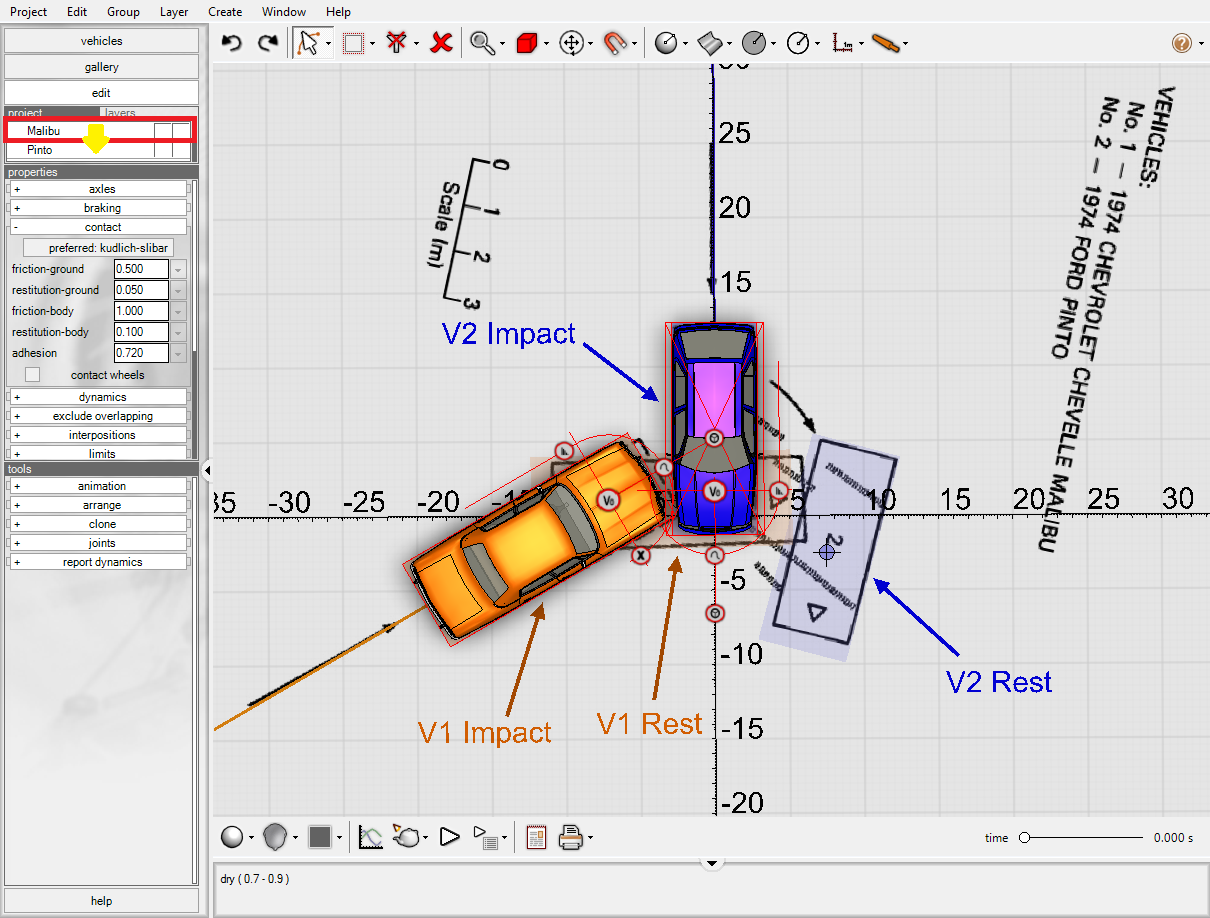This screenshot has height=918, width=1210.
Task: Expand the dynamics properties section
Action: [98, 397]
